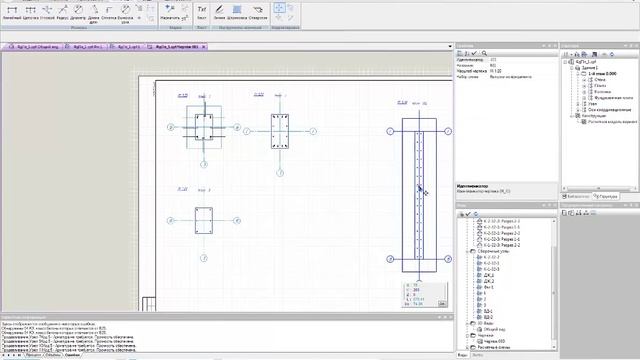640x360 pixels.
Task: Collapse the 1-й этаж 0.000 node
Action: point(578,74)
